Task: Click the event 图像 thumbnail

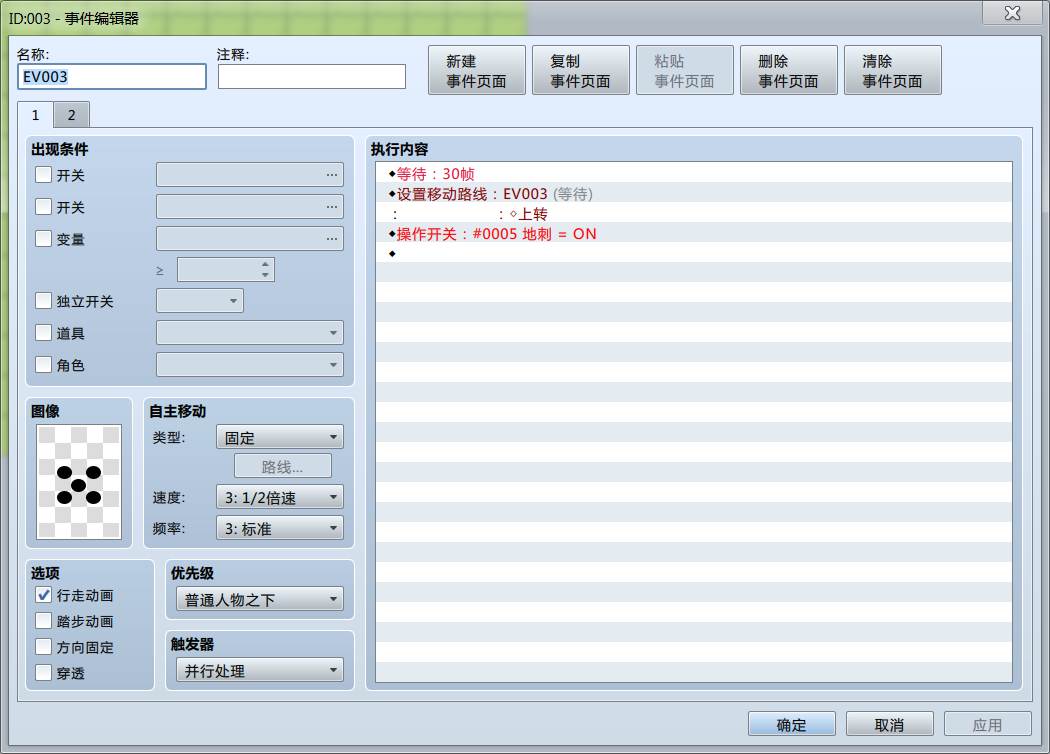Action: [79, 481]
